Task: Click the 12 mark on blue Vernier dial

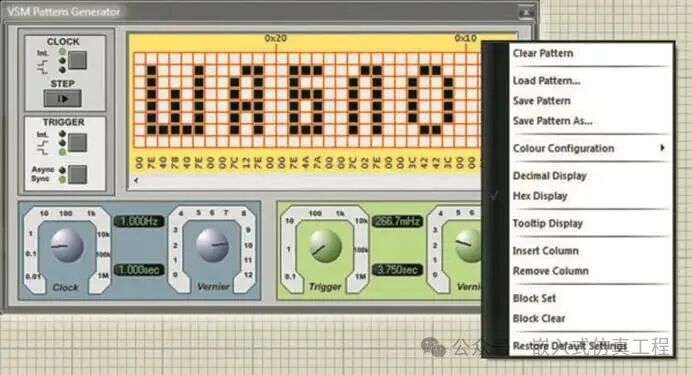Action: point(248,275)
